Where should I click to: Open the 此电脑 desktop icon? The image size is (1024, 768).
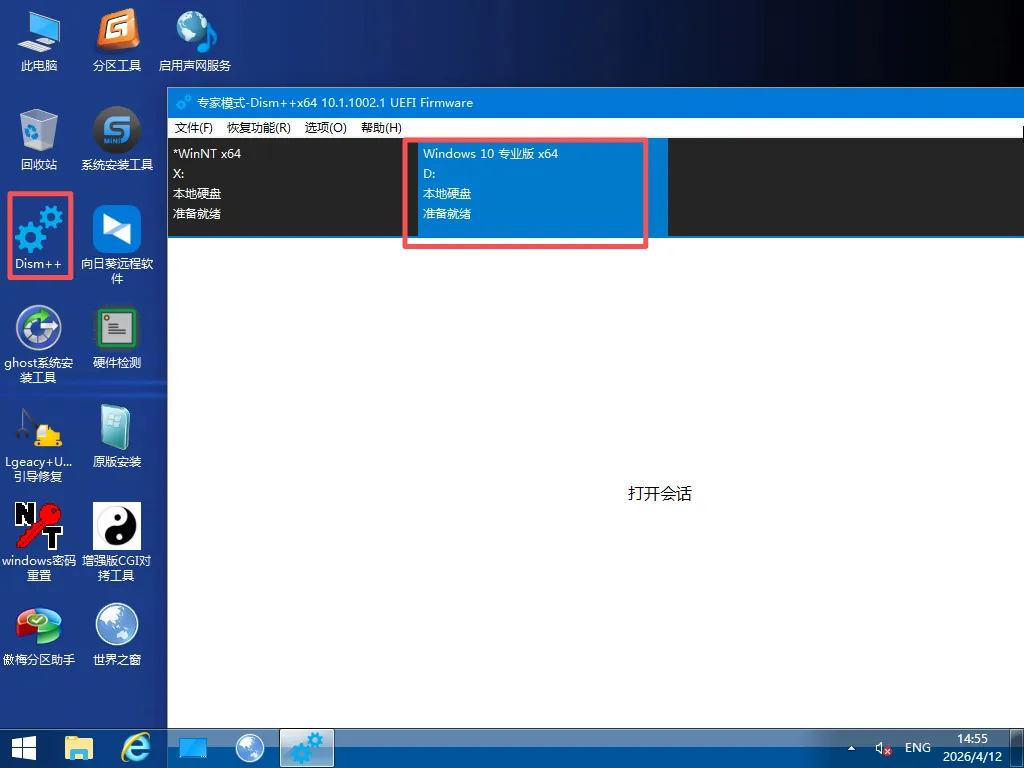[x=39, y=42]
